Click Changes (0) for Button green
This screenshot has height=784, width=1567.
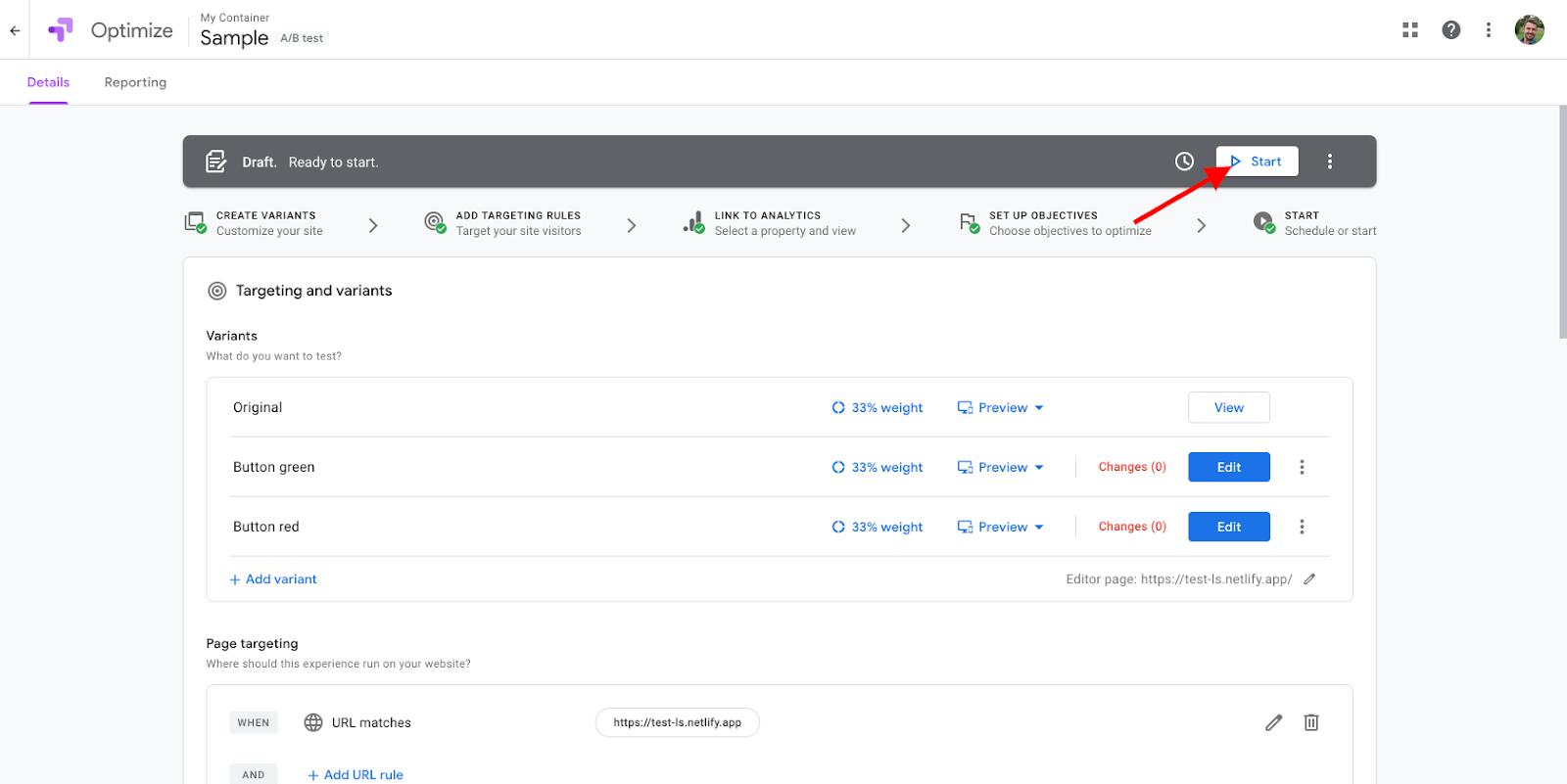click(x=1132, y=468)
